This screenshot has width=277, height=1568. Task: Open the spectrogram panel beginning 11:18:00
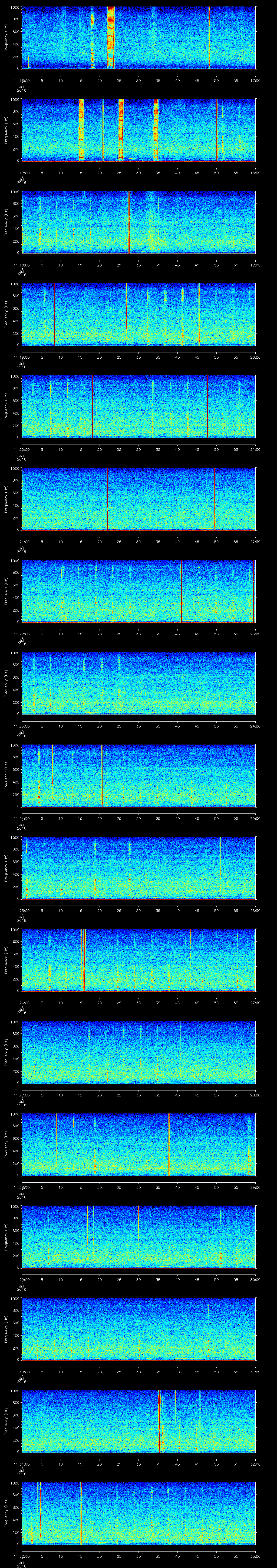coord(138,222)
